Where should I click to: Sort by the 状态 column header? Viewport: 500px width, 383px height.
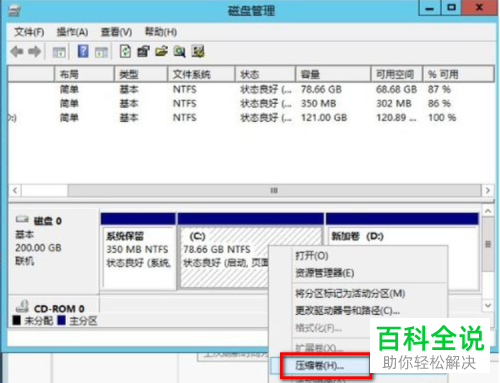[266, 74]
